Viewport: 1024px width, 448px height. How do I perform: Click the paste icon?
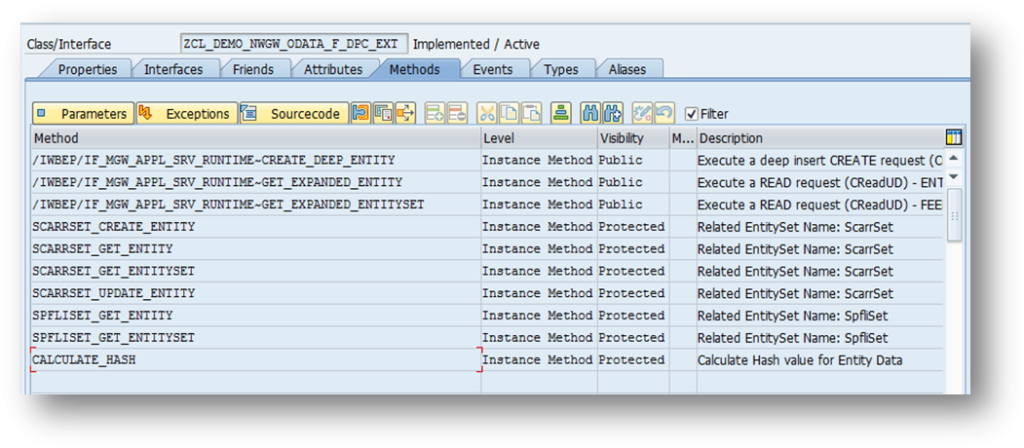click(532, 114)
